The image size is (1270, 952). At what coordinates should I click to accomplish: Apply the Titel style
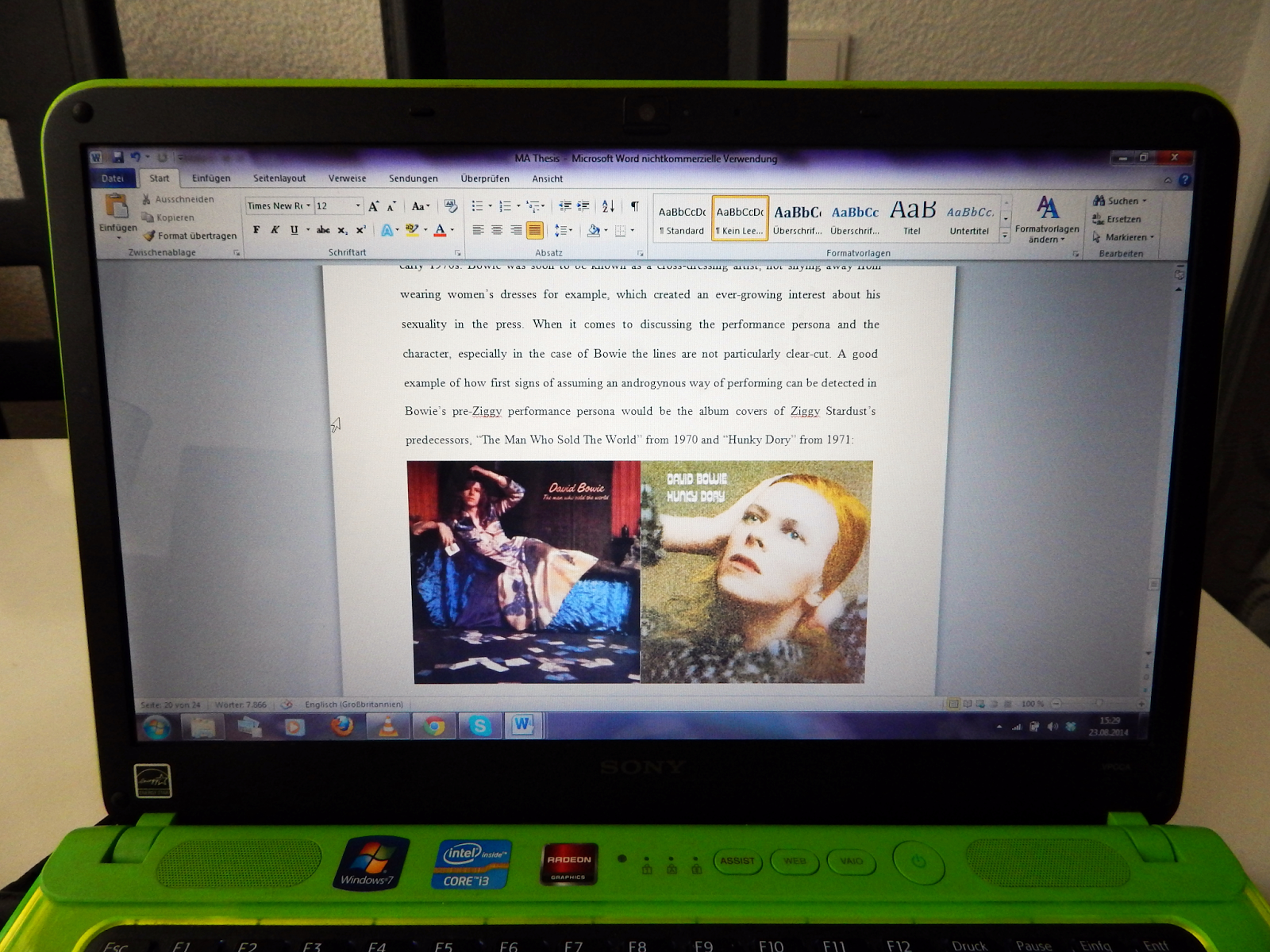click(x=912, y=220)
